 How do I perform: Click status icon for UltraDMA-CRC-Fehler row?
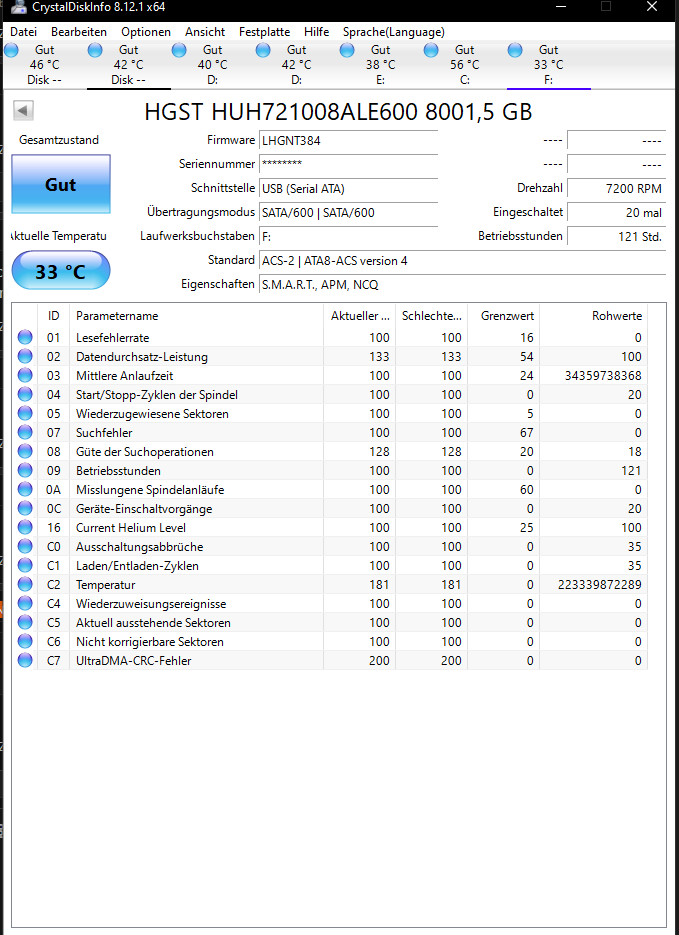25,661
